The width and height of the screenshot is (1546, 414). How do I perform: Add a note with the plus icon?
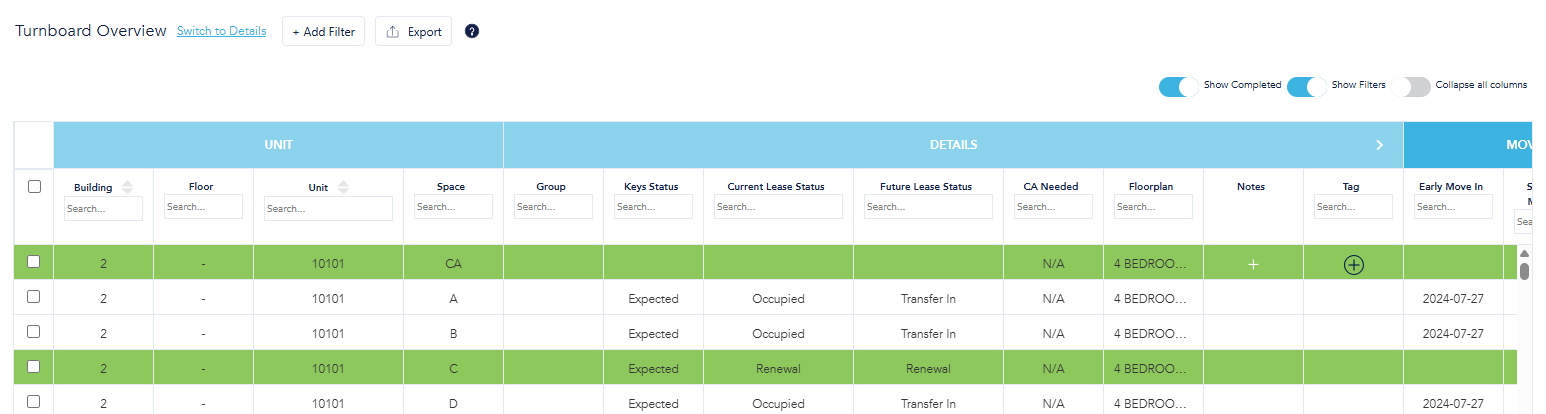pos(1253,264)
